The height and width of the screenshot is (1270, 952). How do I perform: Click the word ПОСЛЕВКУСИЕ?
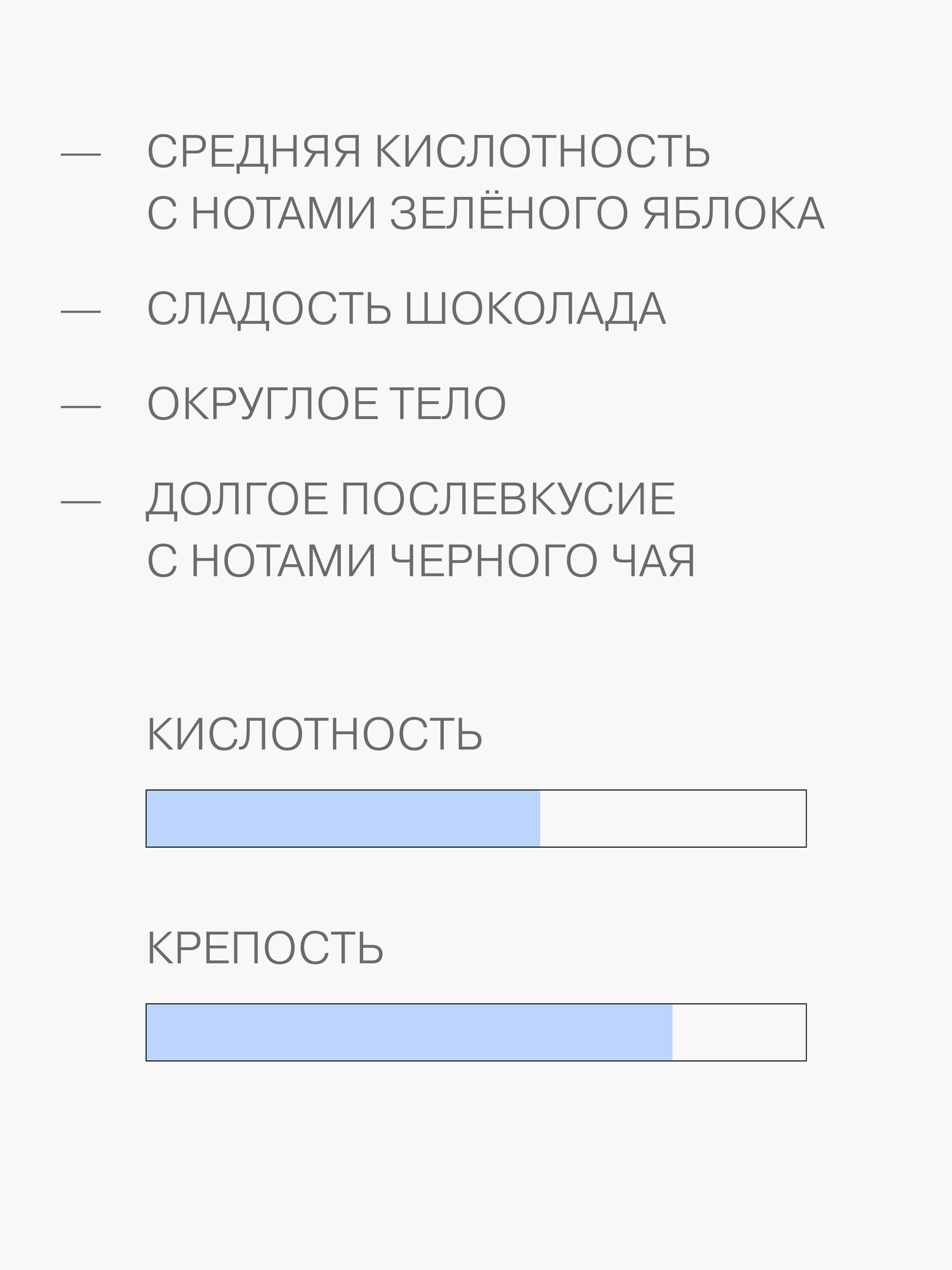pyautogui.click(x=508, y=498)
